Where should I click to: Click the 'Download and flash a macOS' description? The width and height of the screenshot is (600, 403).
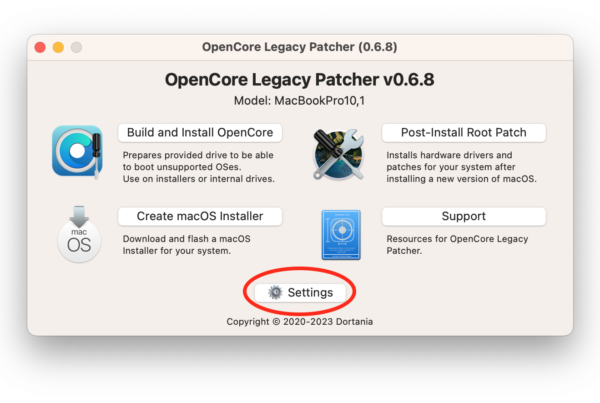coord(187,245)
